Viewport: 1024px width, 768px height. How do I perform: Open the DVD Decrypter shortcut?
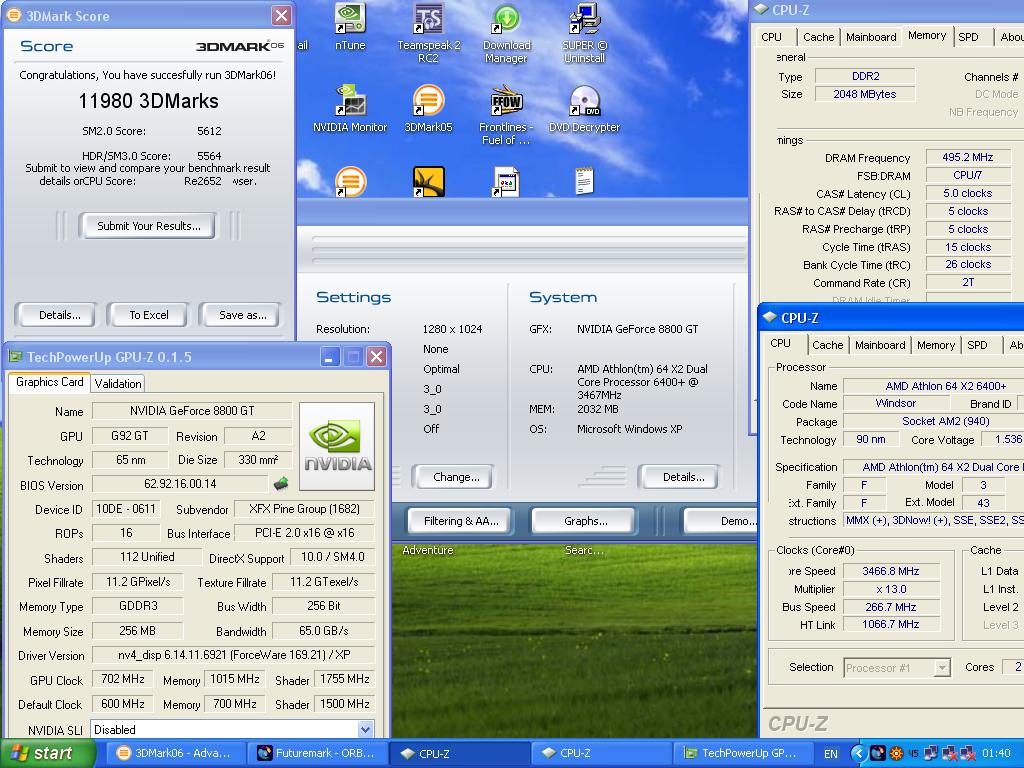pos(584,108)
